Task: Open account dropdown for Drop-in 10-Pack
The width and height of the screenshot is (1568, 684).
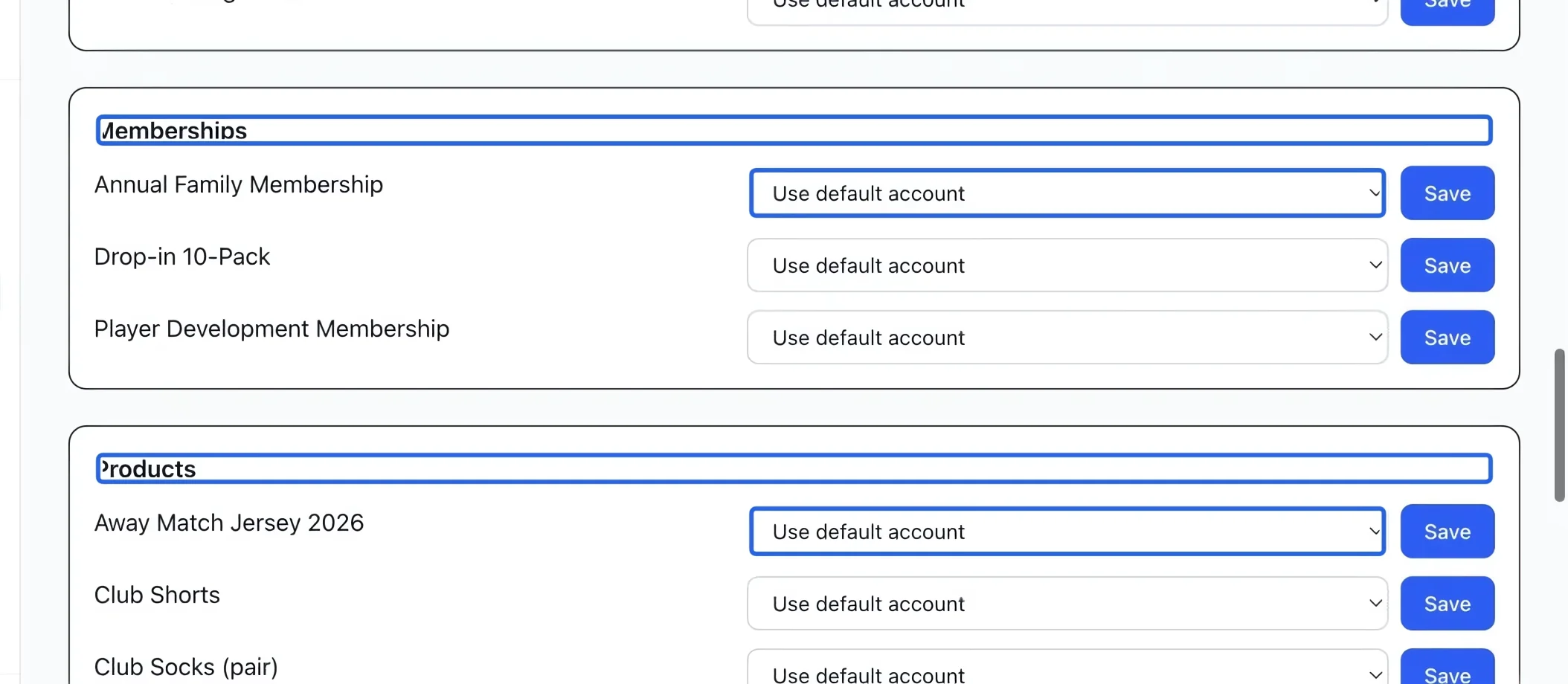Action: point(1067,265)
